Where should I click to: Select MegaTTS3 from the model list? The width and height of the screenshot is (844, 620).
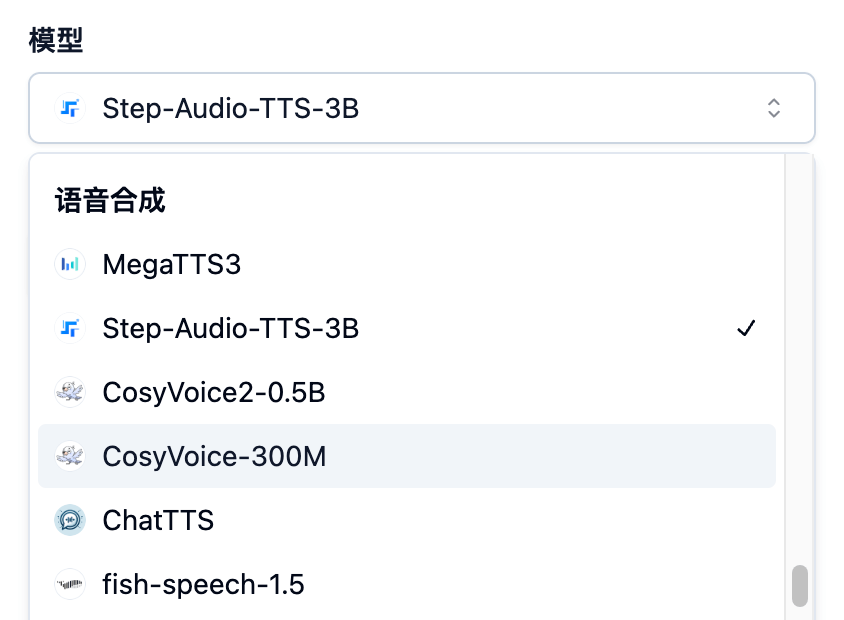(x=172, y=265)
